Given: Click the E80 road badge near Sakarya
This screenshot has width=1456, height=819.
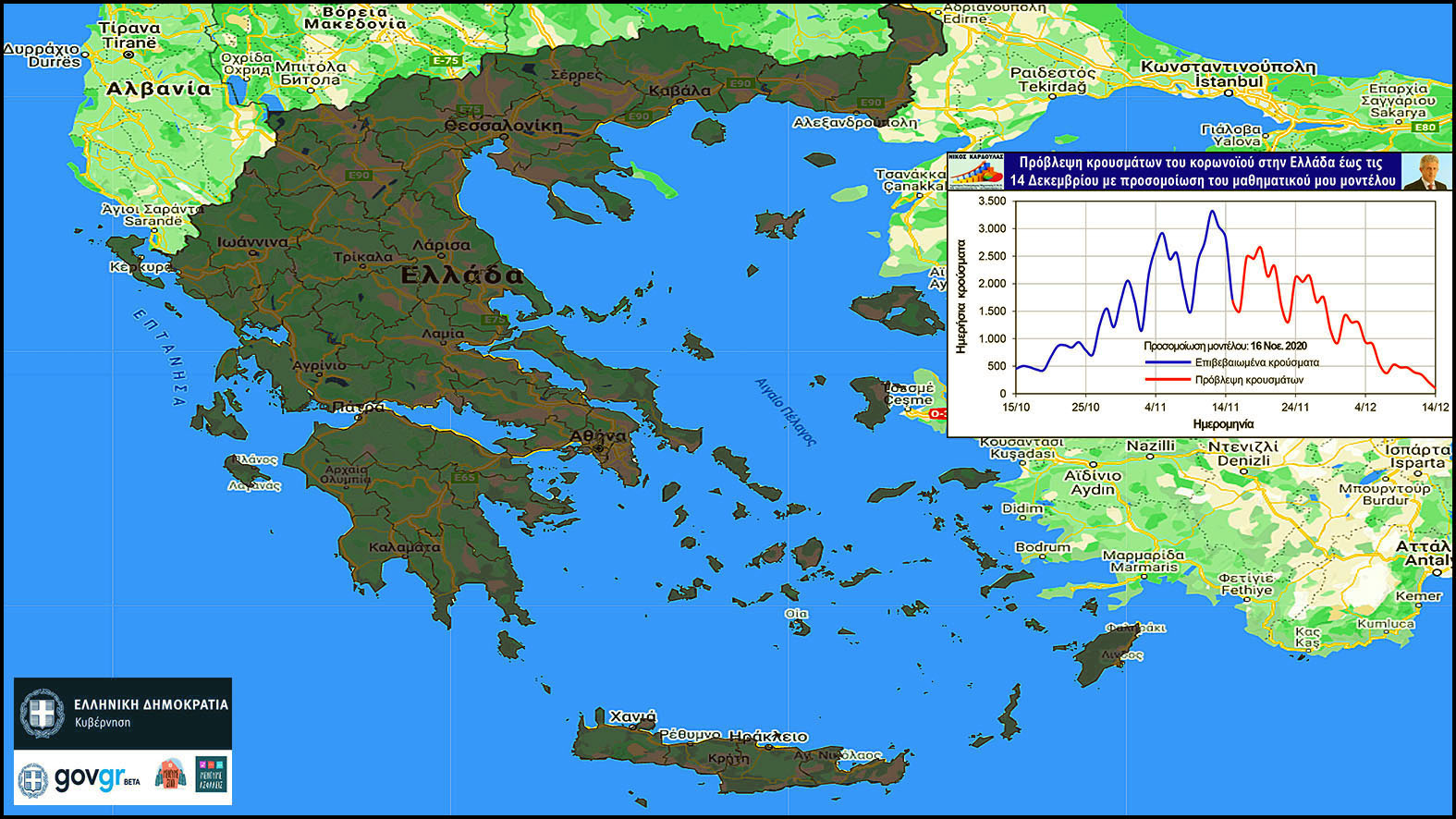Looking at the screenshot, I should (x=1425, y=127).
